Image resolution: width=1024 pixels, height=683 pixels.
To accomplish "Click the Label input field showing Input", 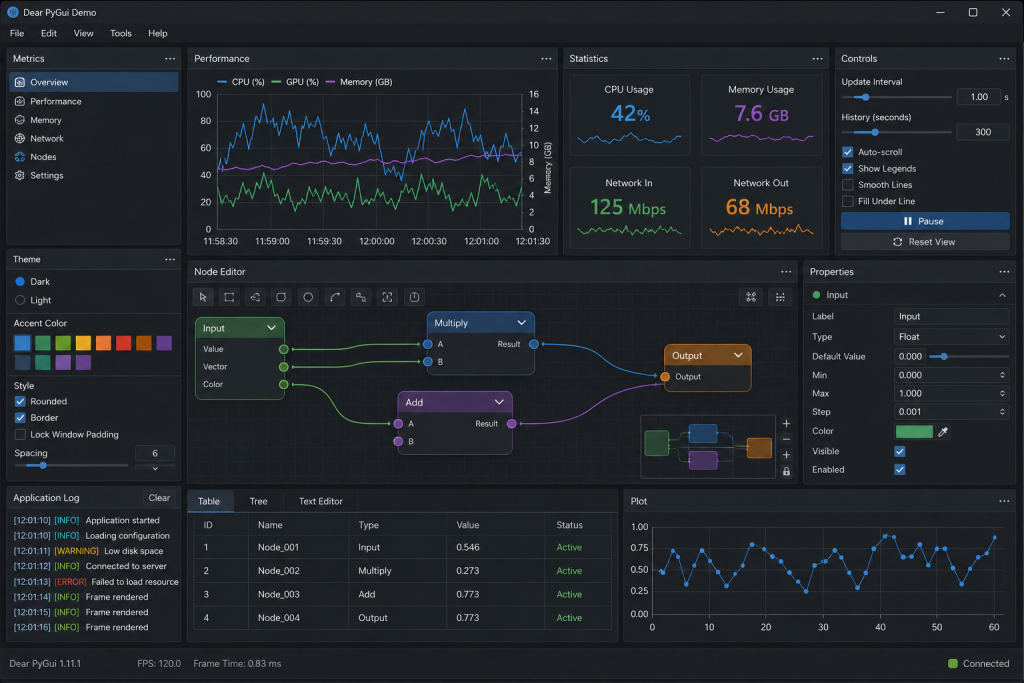I will [951, 317].
